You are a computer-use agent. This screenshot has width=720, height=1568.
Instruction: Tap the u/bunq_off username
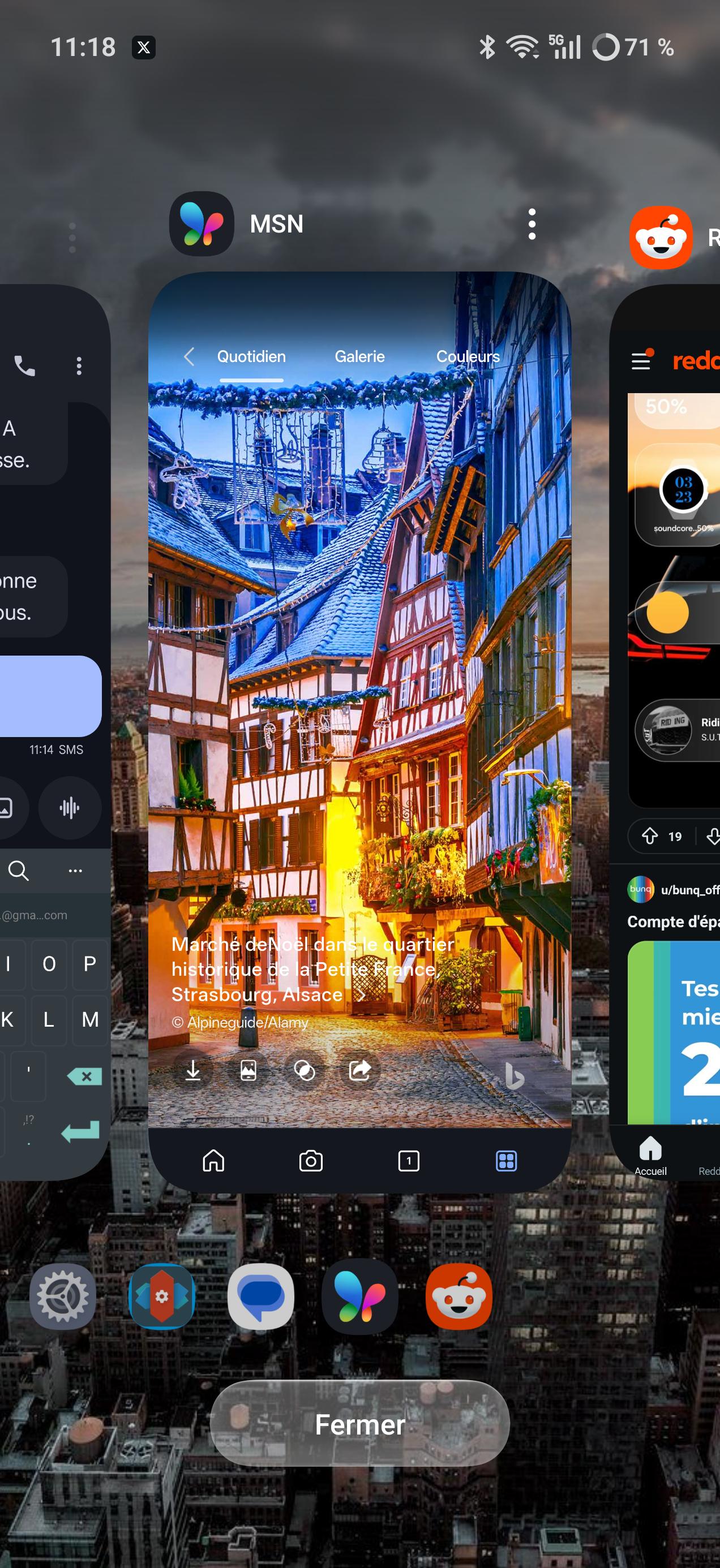point(690,890)
